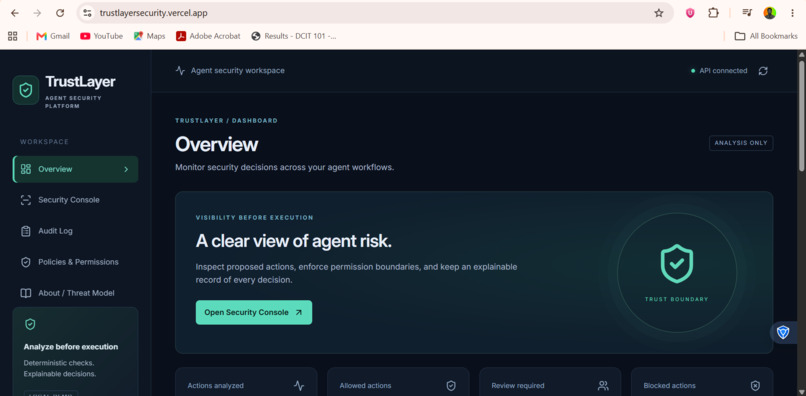This screenshot has width=806, height=396.
Task: Open the media control icon in the toolbar
Action: [747, 13]
